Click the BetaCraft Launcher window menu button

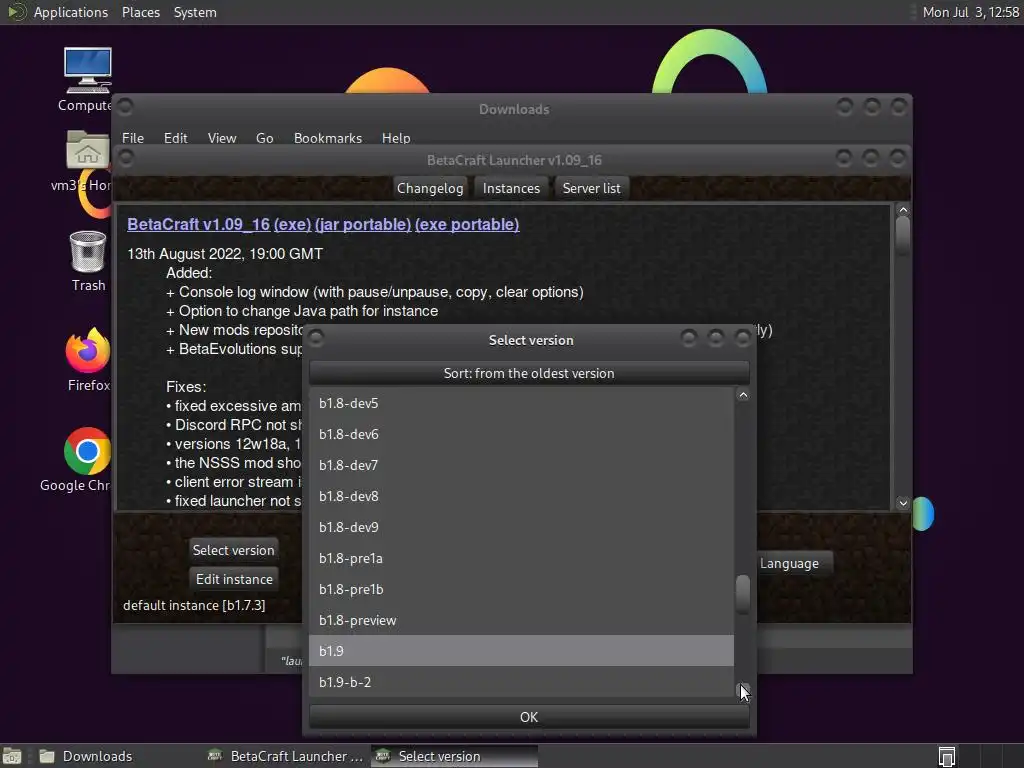[126, 157]
